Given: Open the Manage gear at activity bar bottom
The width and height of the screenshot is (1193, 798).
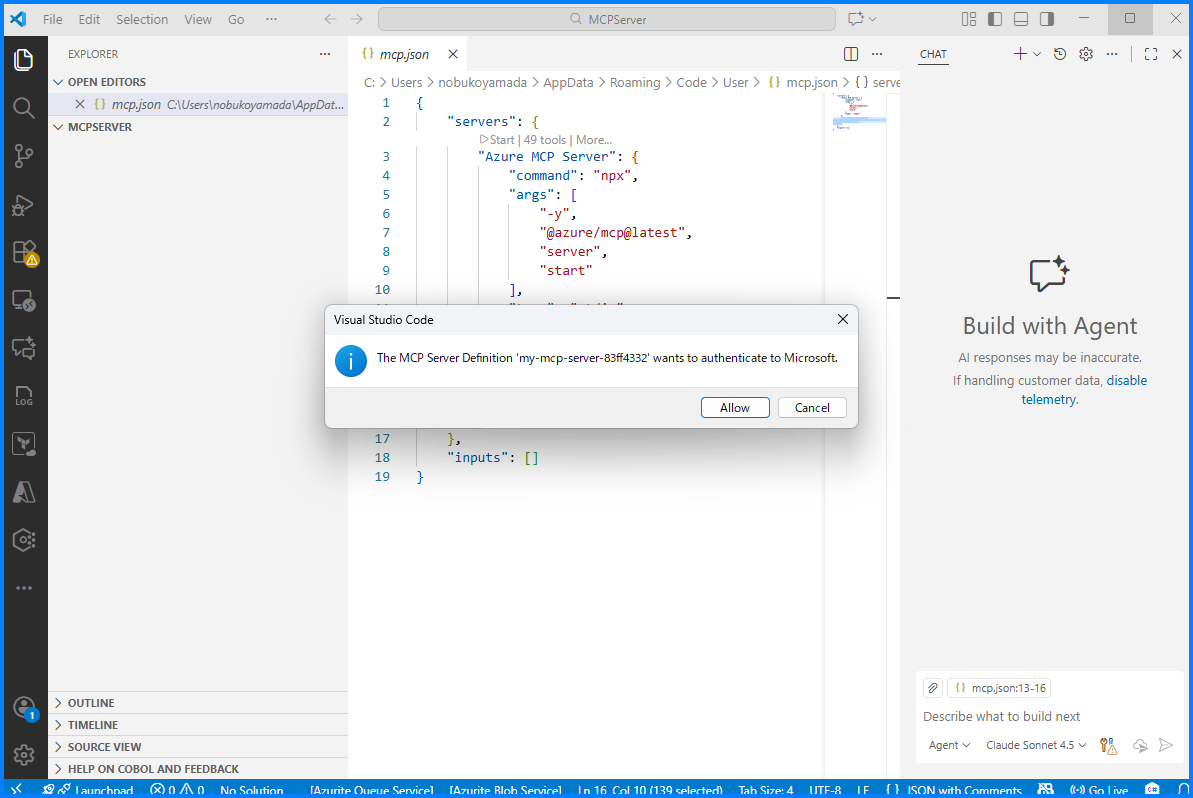Looking at the screenshot, I should (24, 755).
